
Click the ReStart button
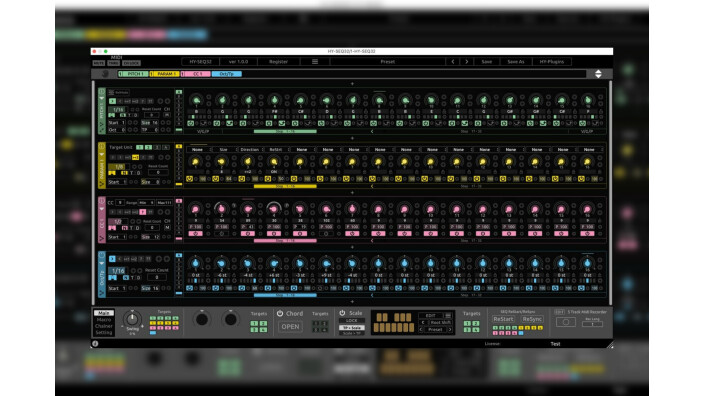[x=503, y=319]
